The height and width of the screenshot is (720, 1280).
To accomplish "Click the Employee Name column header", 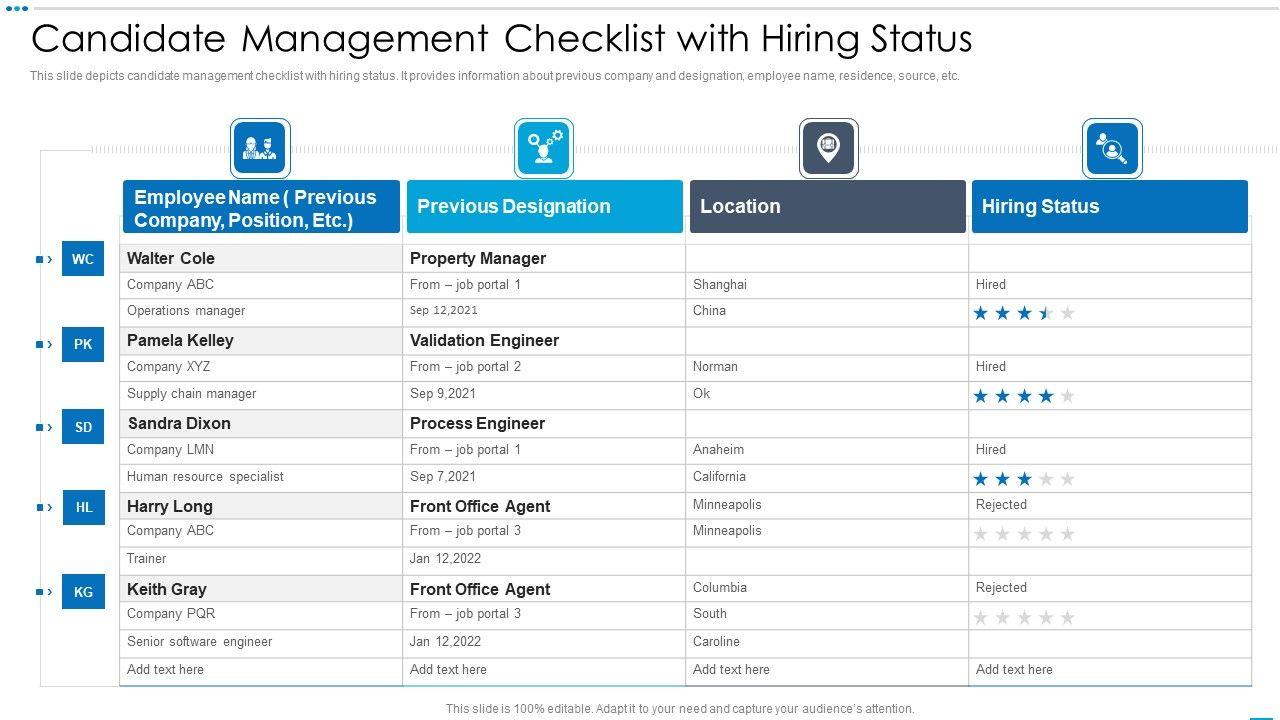I will pos(261,207).
